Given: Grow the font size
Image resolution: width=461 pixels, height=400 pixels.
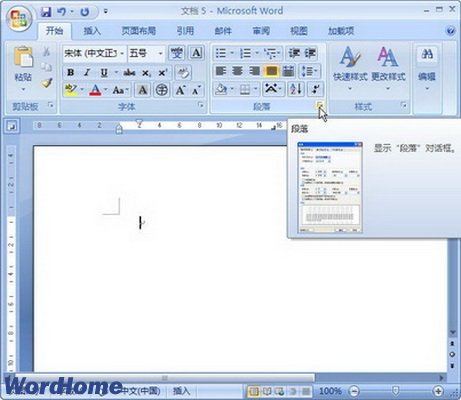Looking at the screenshot, I should 181,90.
